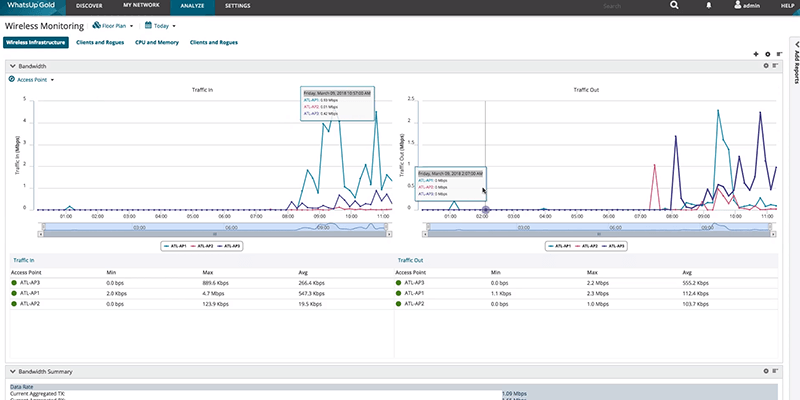Click the search magnifier icon
Screen dimensions: 800x400
coord(675,6)
